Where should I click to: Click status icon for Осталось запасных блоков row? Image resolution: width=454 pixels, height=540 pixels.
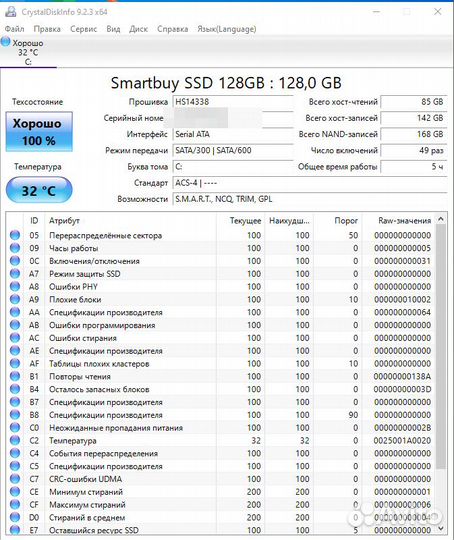coord(15,389)
